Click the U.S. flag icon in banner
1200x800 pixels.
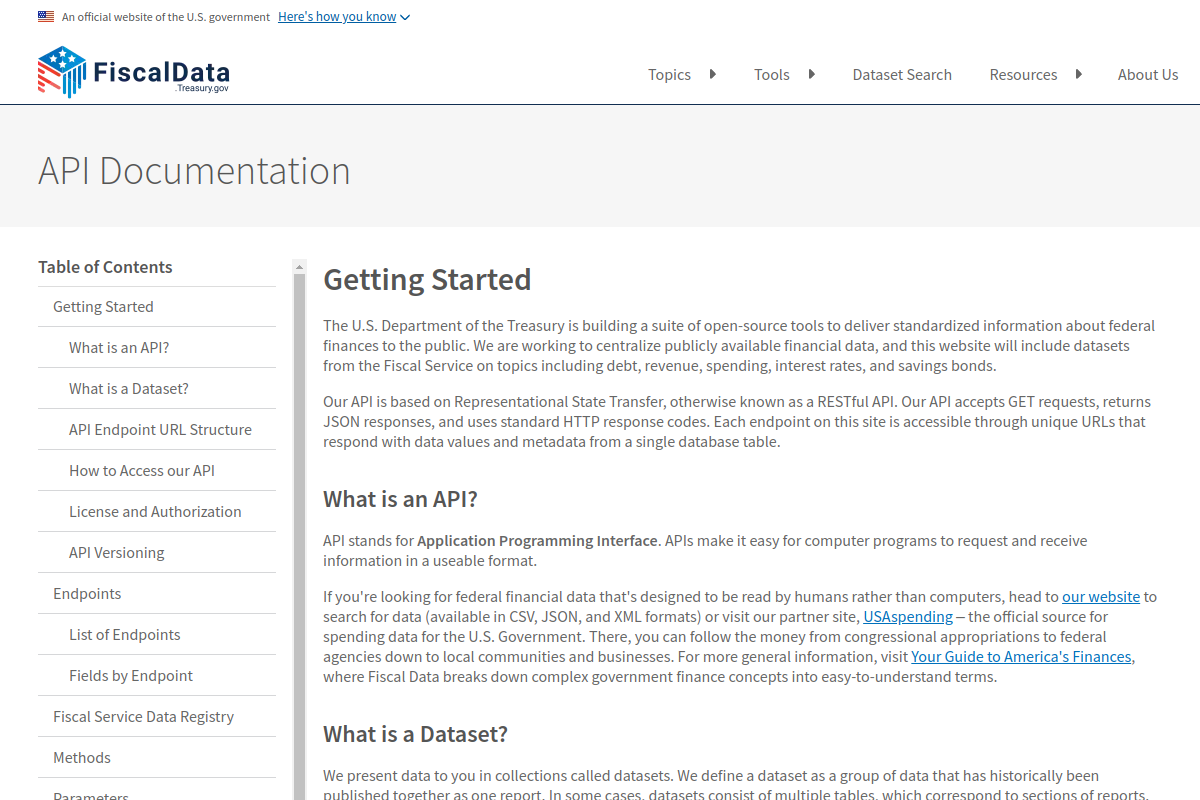[x=46, y=16]
